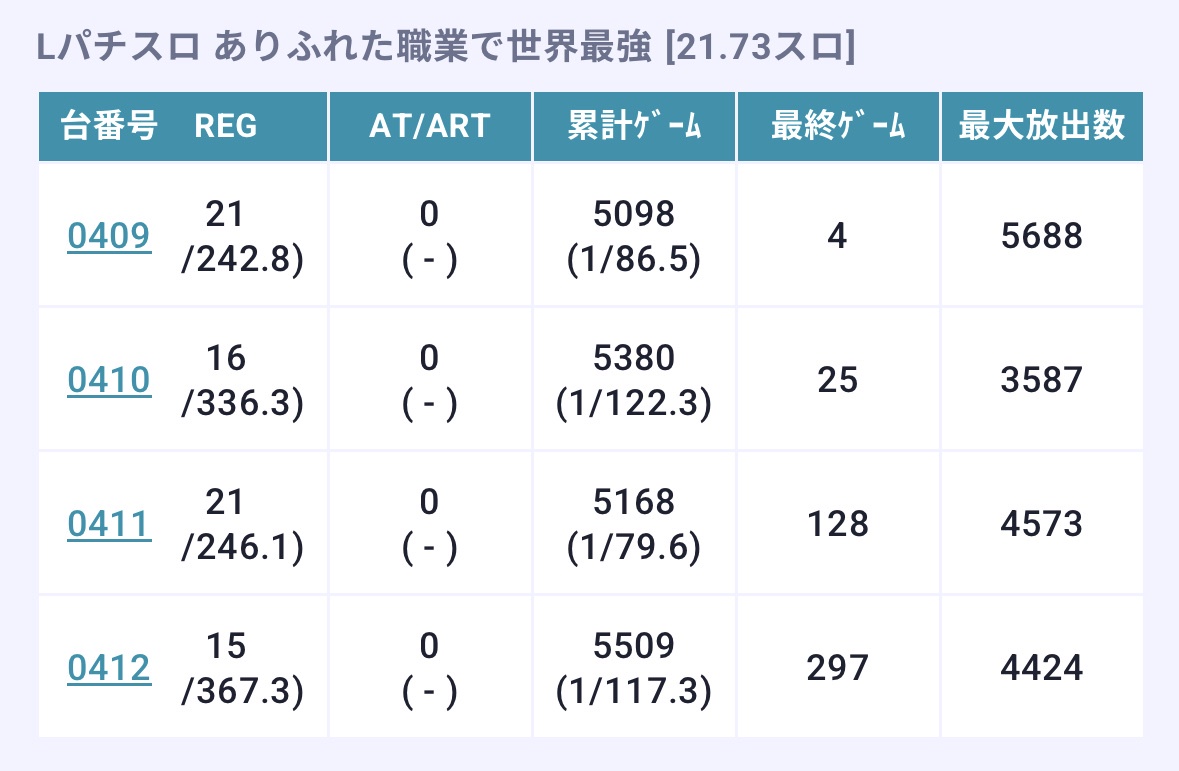Click max payout value 3587
The width and height of the screenshot is (1179, 771).
1042,380
